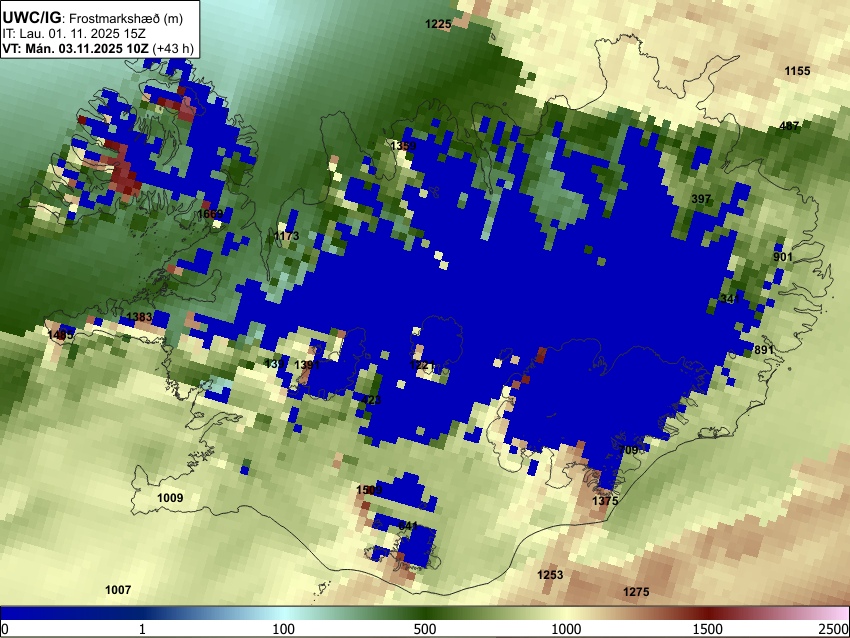
Task: Click the 1509 value label
Action: [x=369, y=490]
